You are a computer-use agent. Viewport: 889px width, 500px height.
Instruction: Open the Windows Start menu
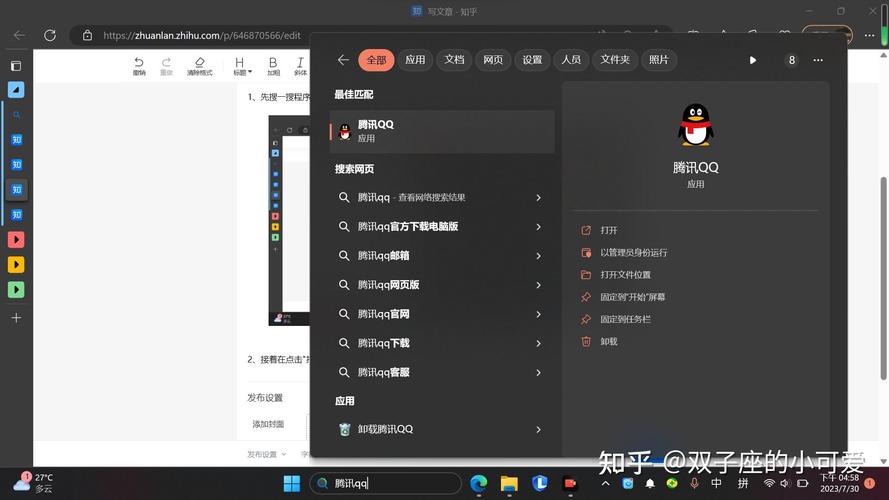pos(291,484)
